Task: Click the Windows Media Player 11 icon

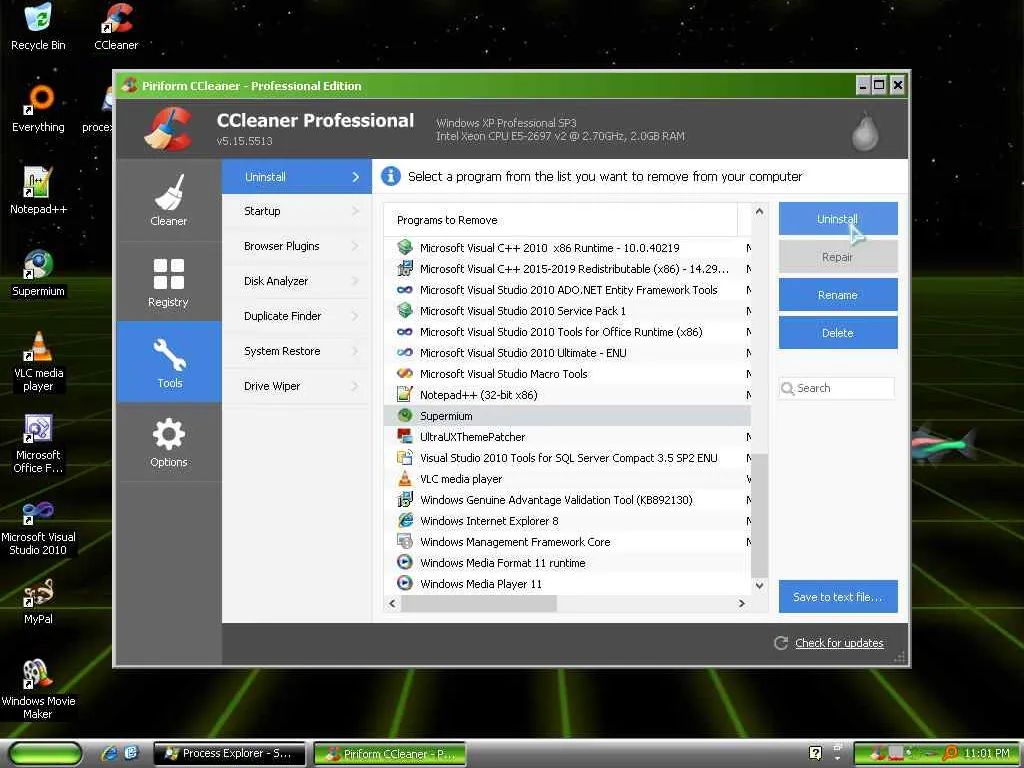Action: 405,583
